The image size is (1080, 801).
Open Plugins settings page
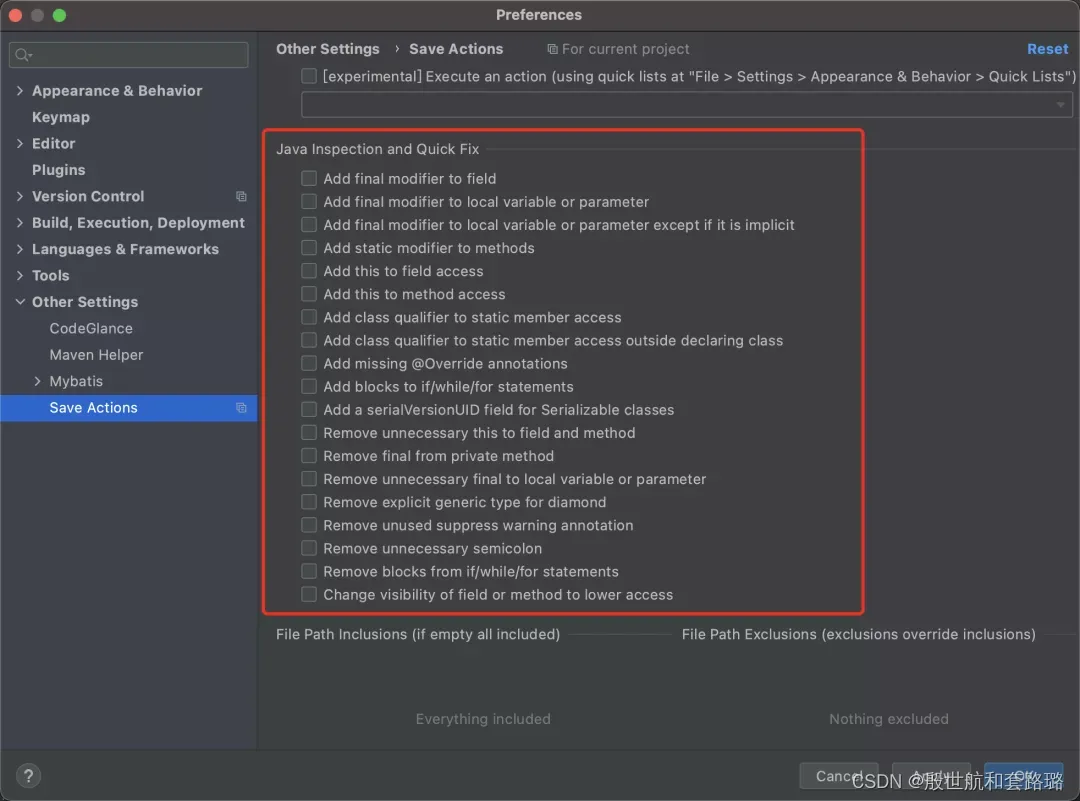[x=59, y=170]
